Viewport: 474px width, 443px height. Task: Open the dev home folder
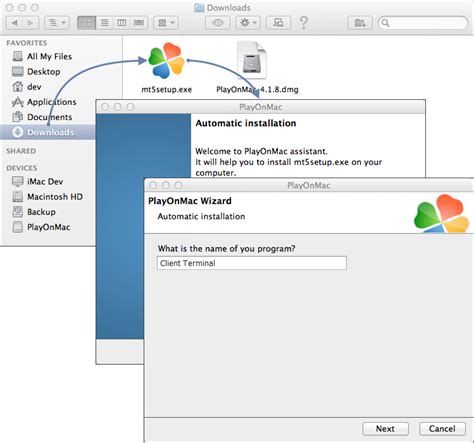pos(34,87)
